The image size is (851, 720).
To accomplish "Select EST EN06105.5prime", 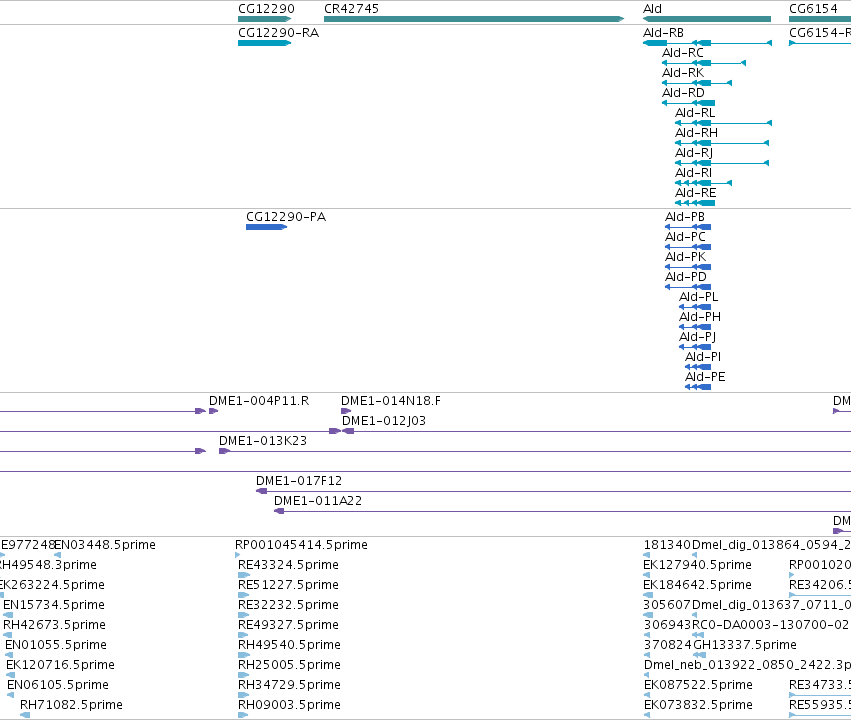I will point(10,695).
